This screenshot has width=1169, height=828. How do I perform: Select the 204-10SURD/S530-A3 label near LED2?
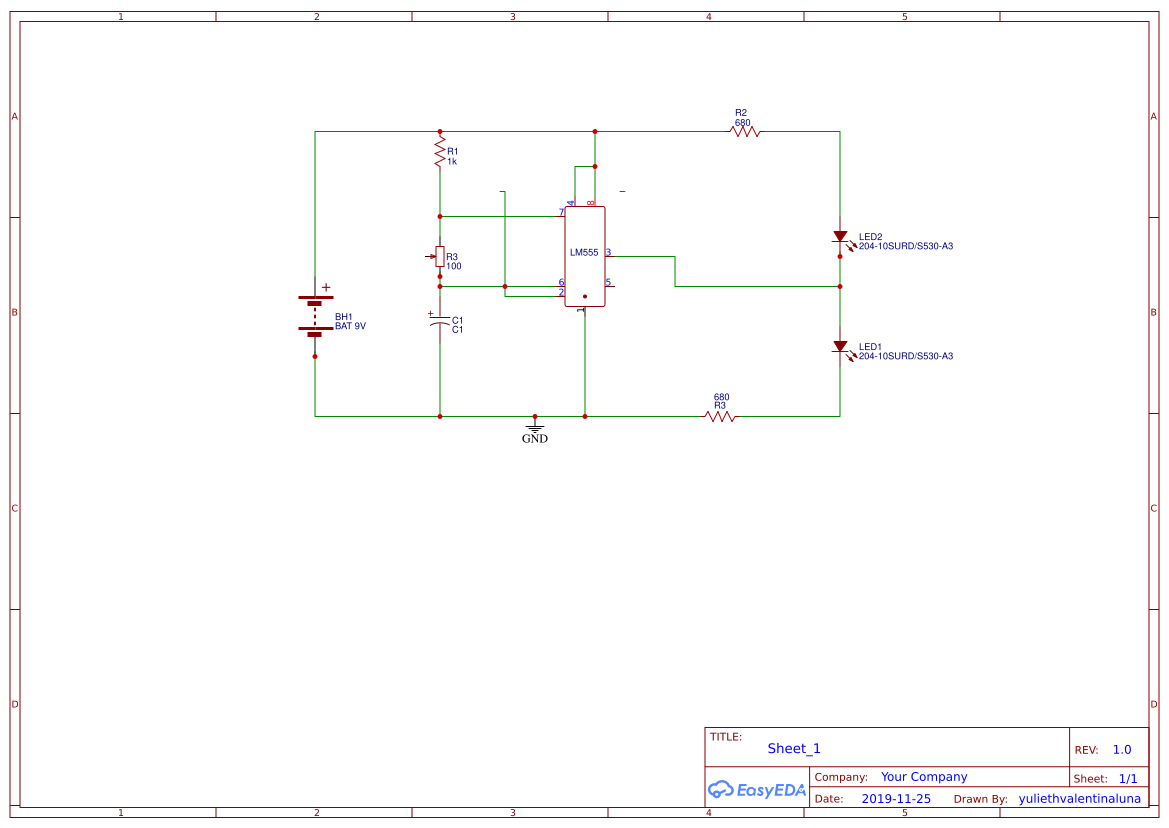pos(904,245)
